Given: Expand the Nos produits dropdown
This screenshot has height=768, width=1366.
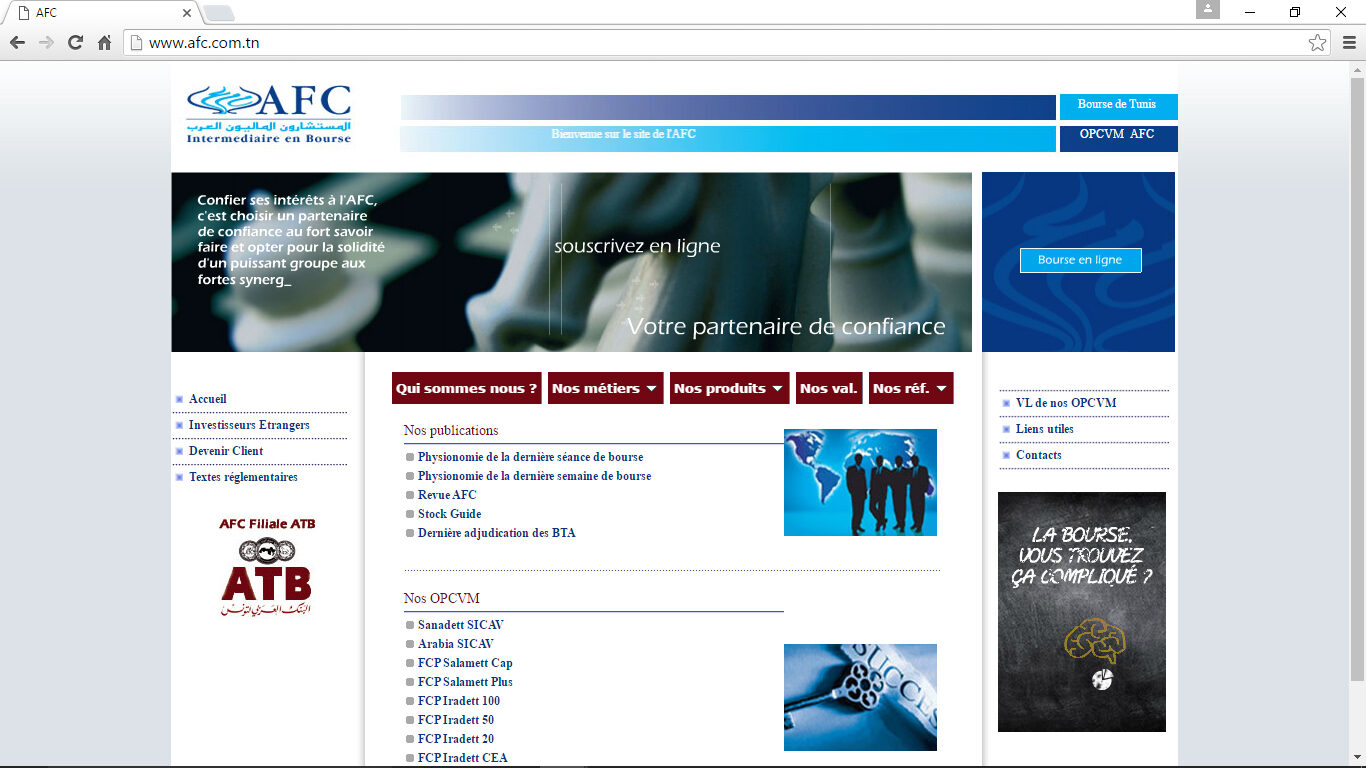Looking at the screenshot, I should 729,388.
